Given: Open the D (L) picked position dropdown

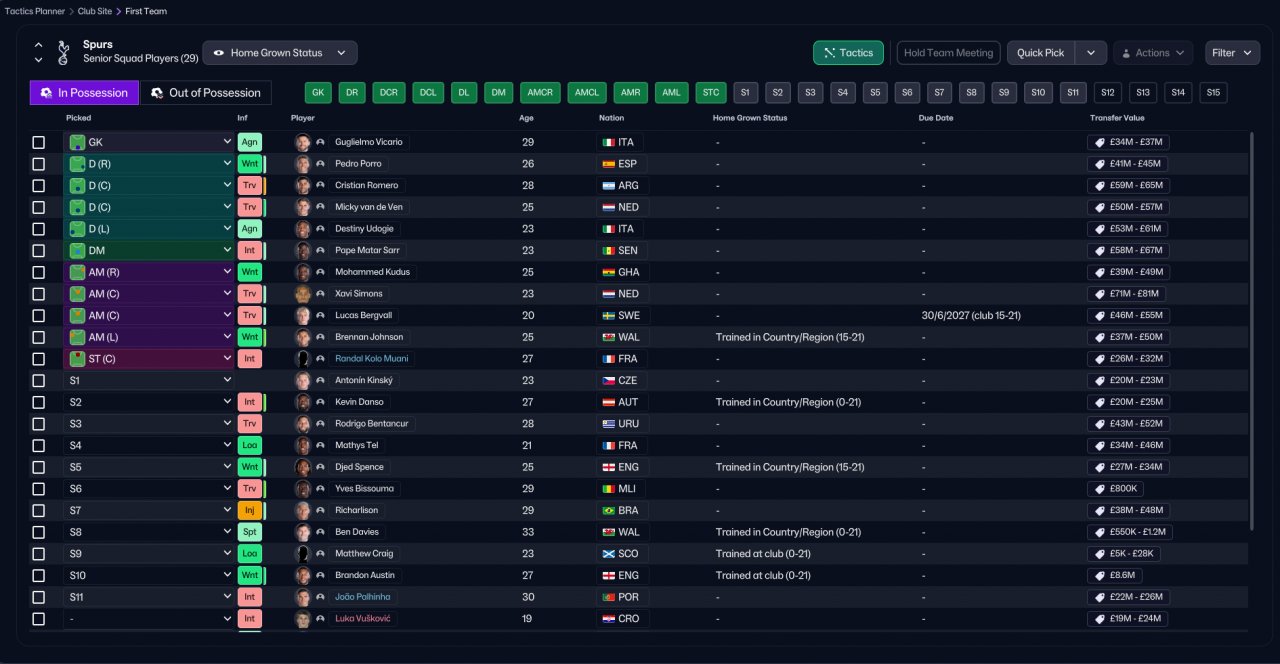Looking at the screenshot, I should pyautogui.click(x=149, y=229).
